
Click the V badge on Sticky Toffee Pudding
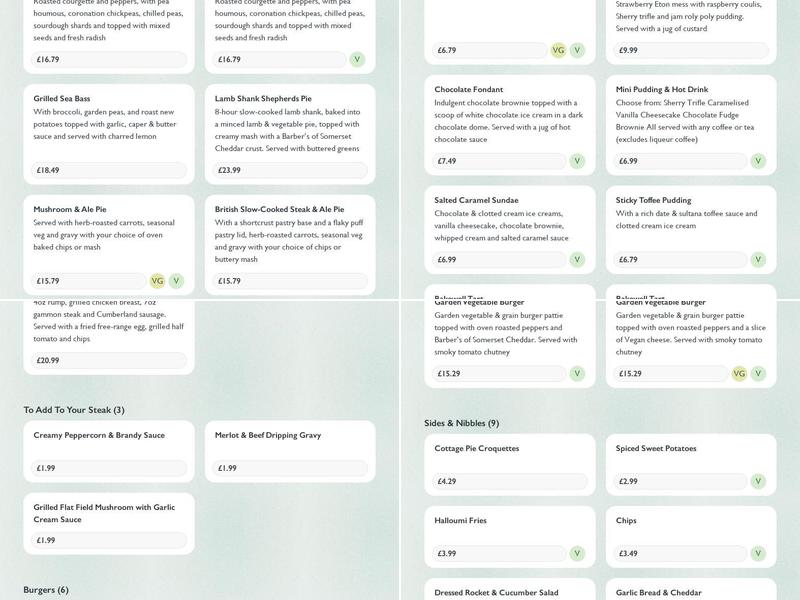[x=758, y=260]
